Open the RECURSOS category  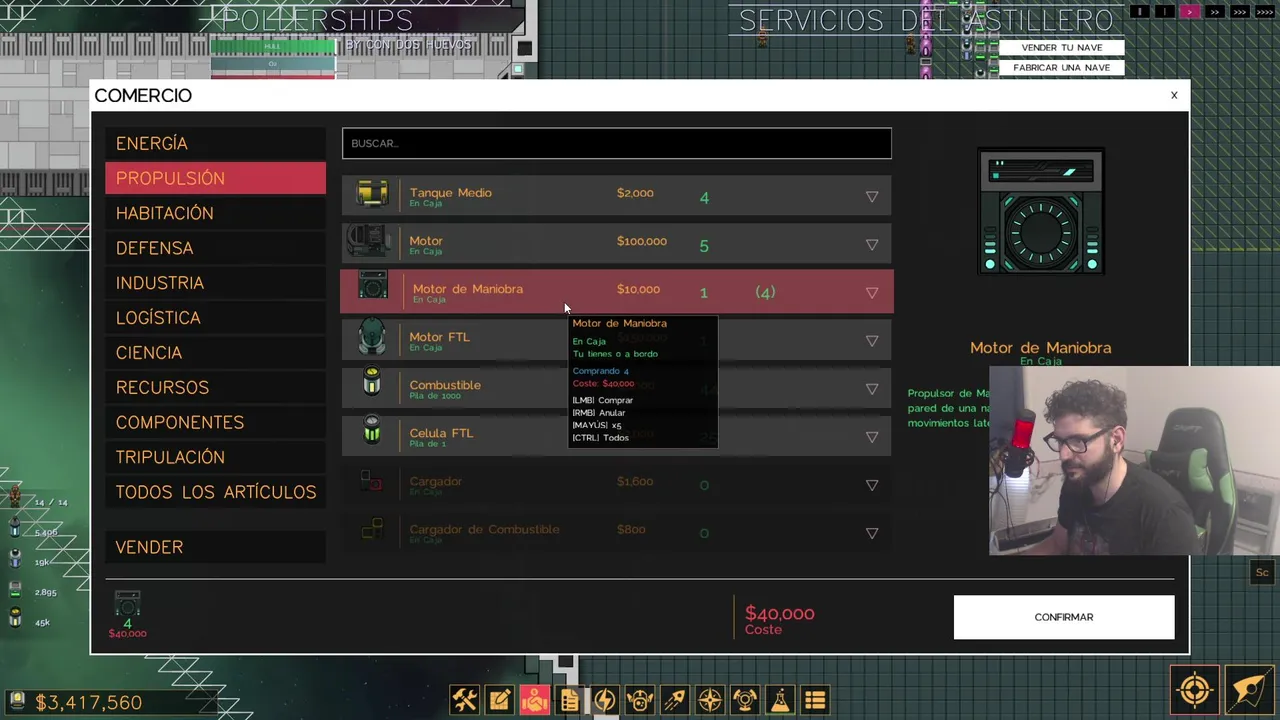pyautogui.click(x=215, y=387)
